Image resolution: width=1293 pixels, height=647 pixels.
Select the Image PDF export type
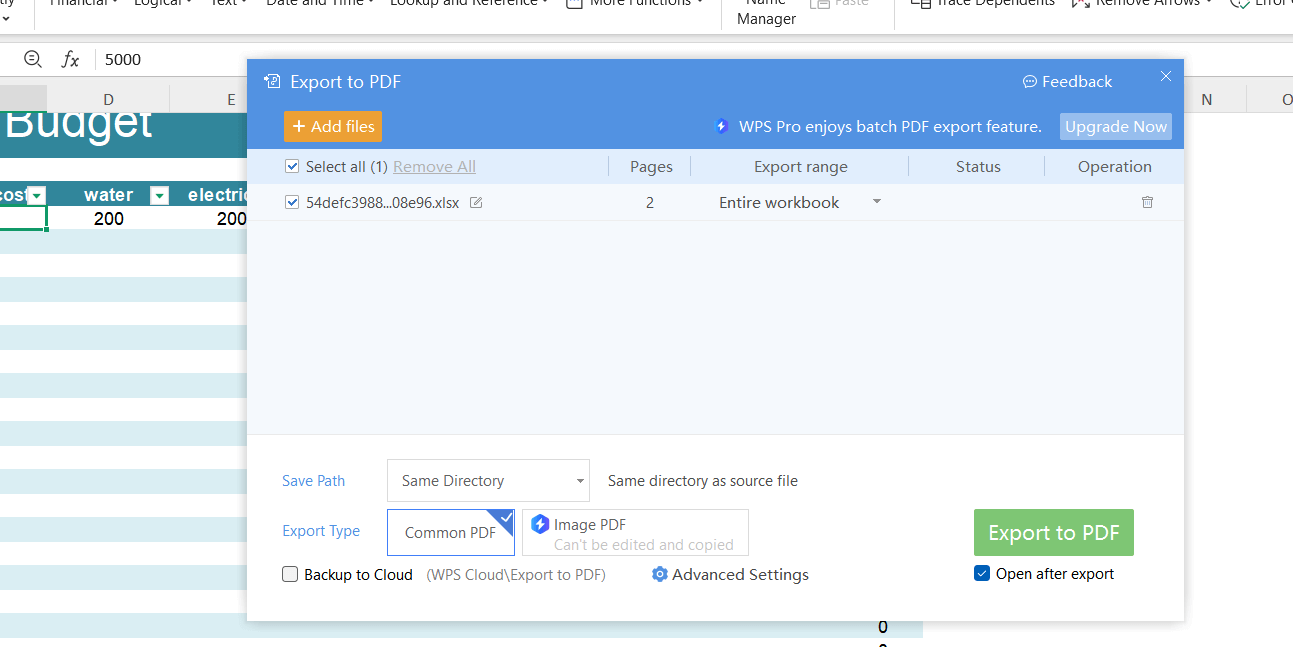point(635,532)
